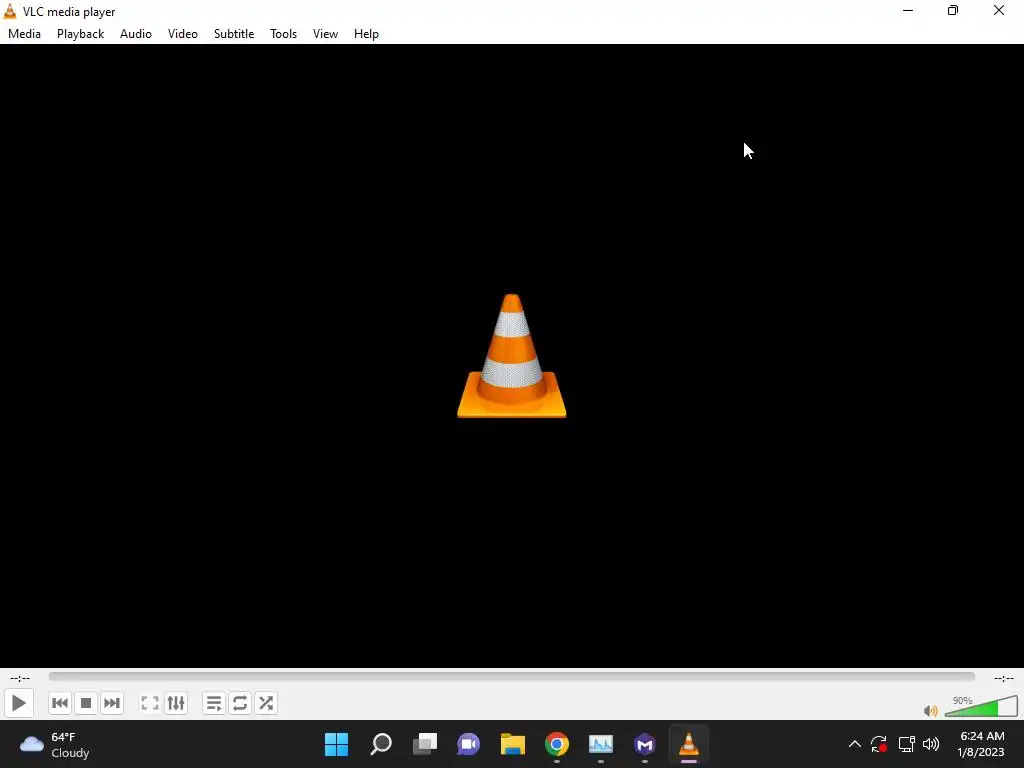This screenshot has width=1024, height=768.
Task: Skip to previous media track
Action: [59, 703]
